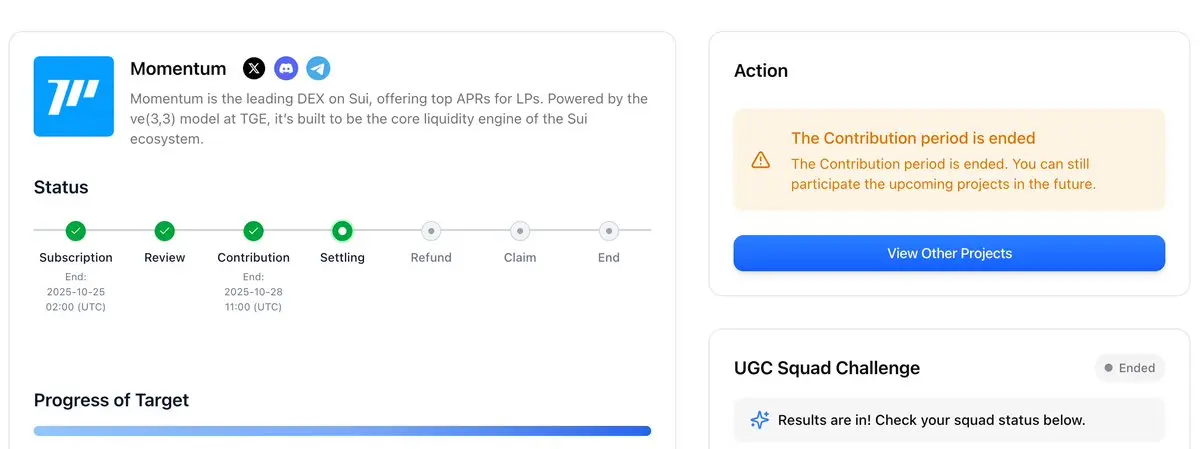The width and height of the screenshot is (1200, 449).
Task: Select the active Settling step marker
Action: pos(342,231)
